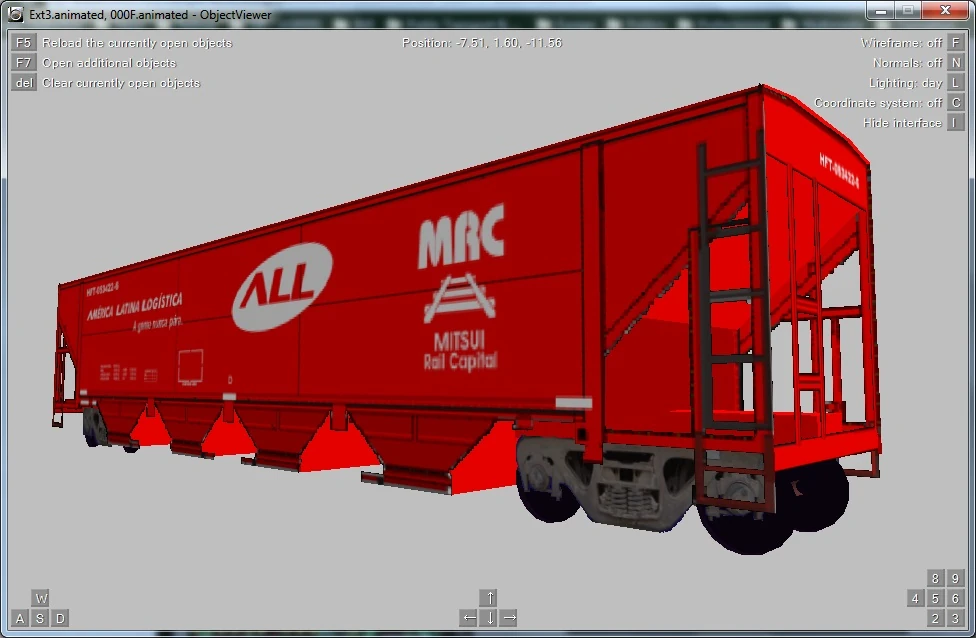Viewport: 976px width, 638px height.
Task: Toggle wireframe with the F key
Action: click(x=955, y=42)
